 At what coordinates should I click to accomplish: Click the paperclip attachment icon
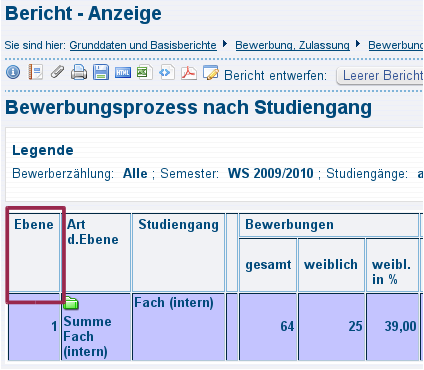click(57, 72)
